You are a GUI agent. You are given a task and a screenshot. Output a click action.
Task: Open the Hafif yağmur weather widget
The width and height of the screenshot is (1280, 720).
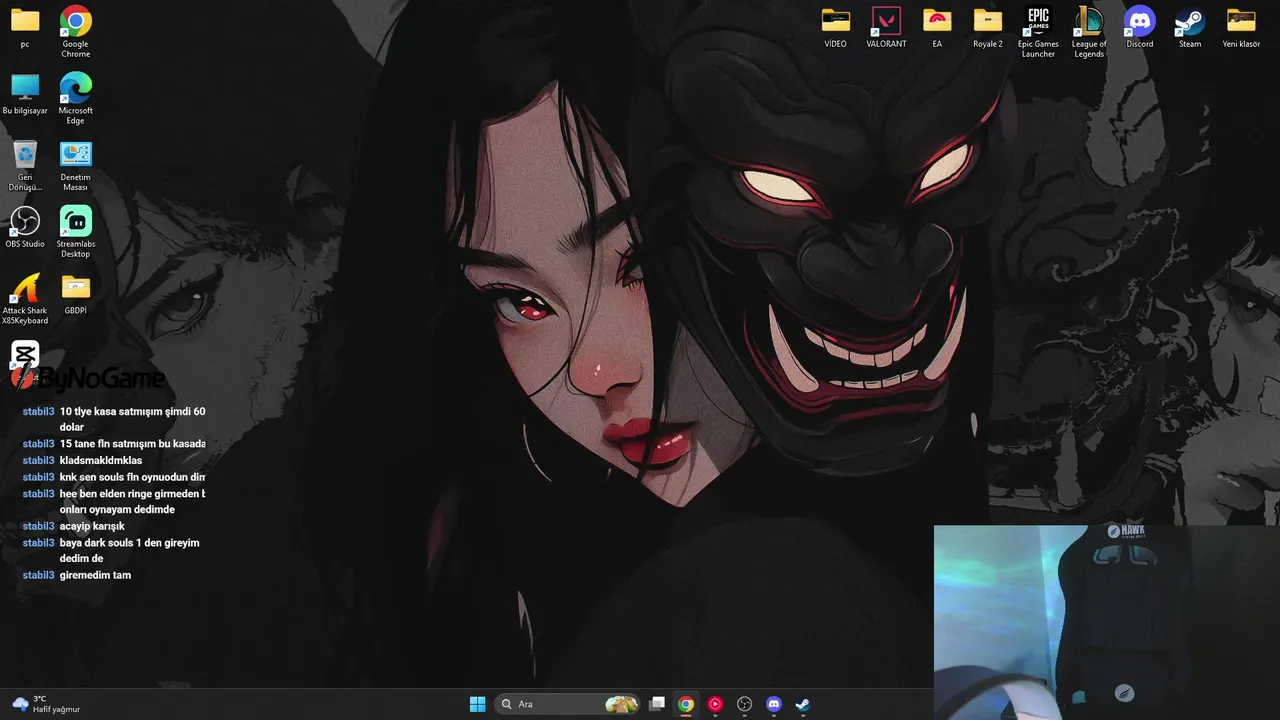pyautogui.click(x=46, y=704)
